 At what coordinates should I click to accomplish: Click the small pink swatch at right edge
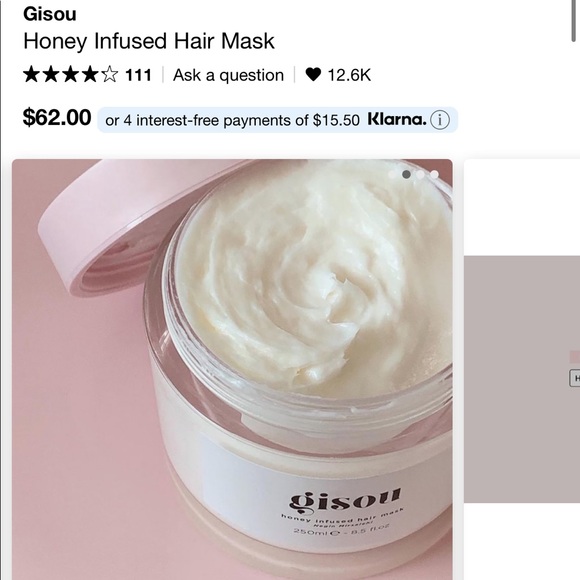click(575, 357)
